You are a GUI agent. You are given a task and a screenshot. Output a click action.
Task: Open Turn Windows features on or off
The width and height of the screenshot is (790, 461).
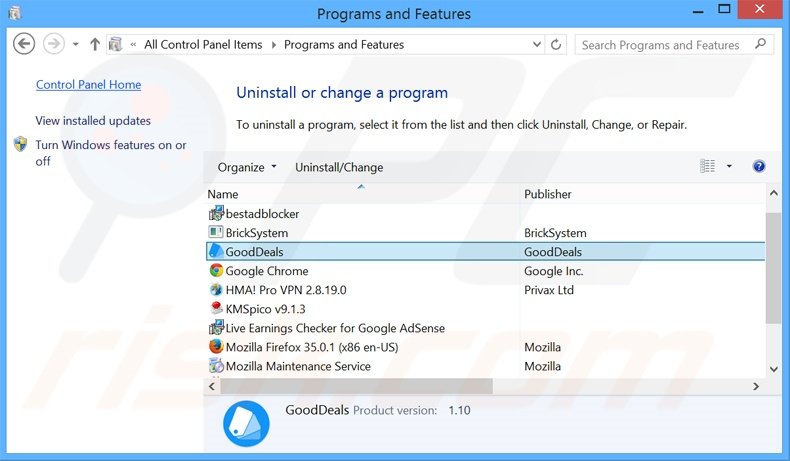[111, 153]
